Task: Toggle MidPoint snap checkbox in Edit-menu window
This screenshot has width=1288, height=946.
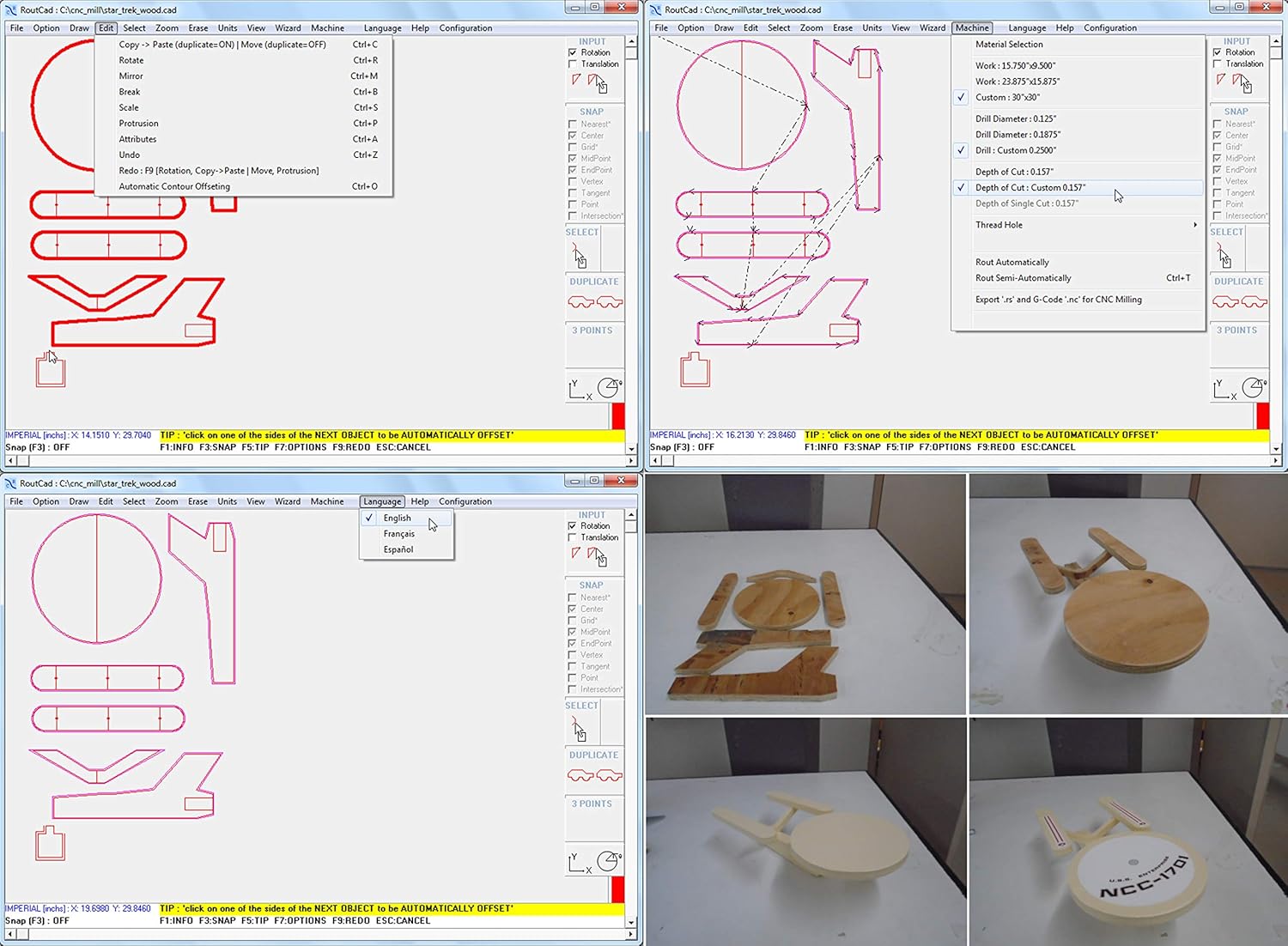Action: tap(573, 159)
